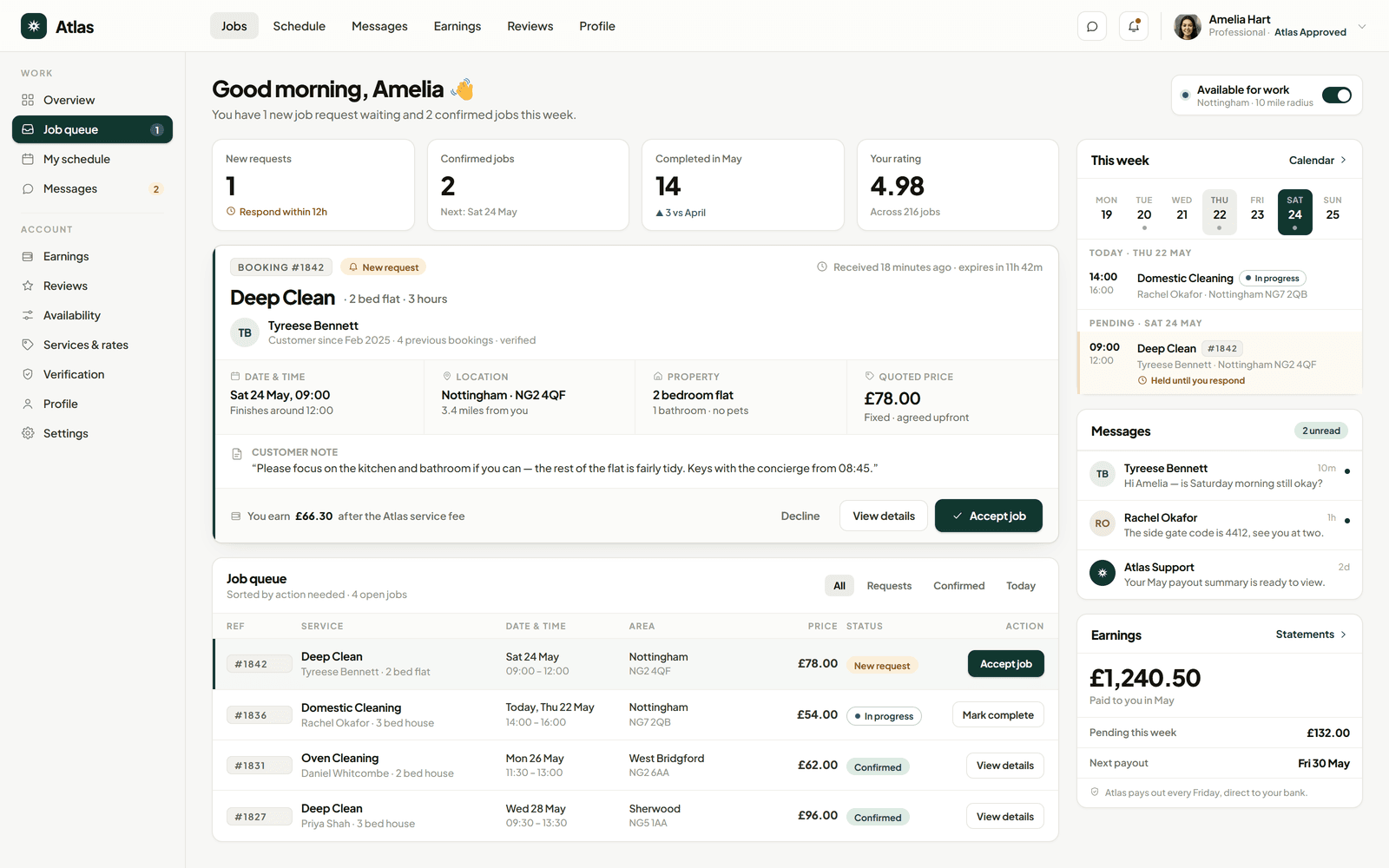Filter the job queue by Requests

click(889, 586)
